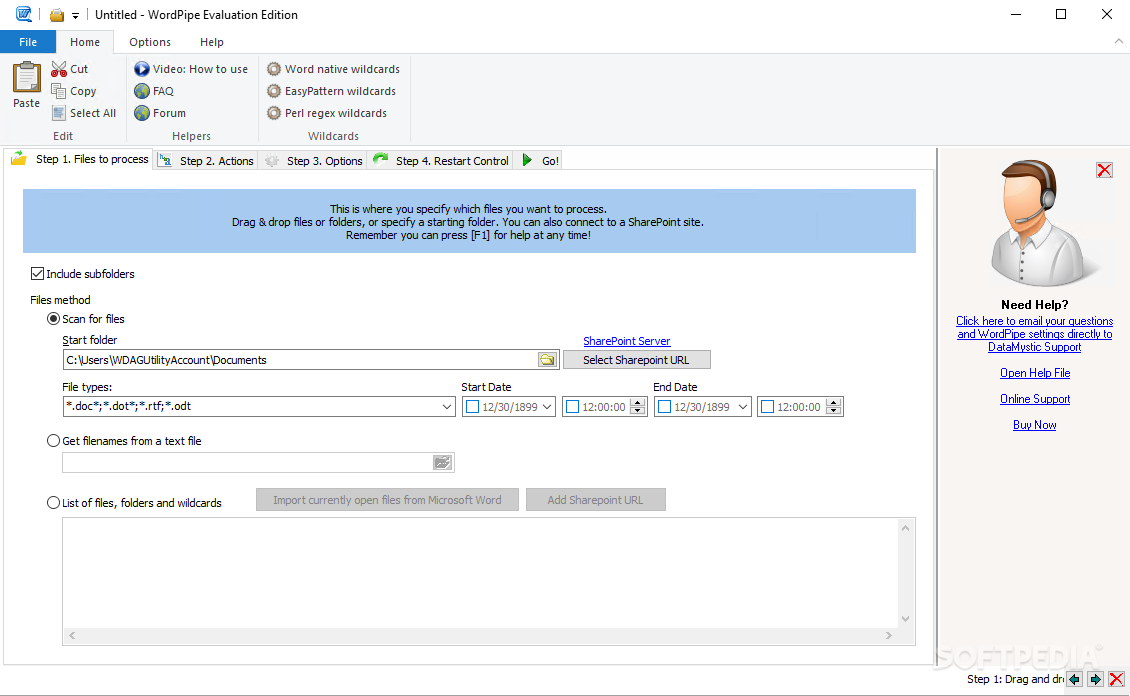1130x696 pixels.
Task: Enable the Start Date date checkbox
Action: (x=473, y=407)
